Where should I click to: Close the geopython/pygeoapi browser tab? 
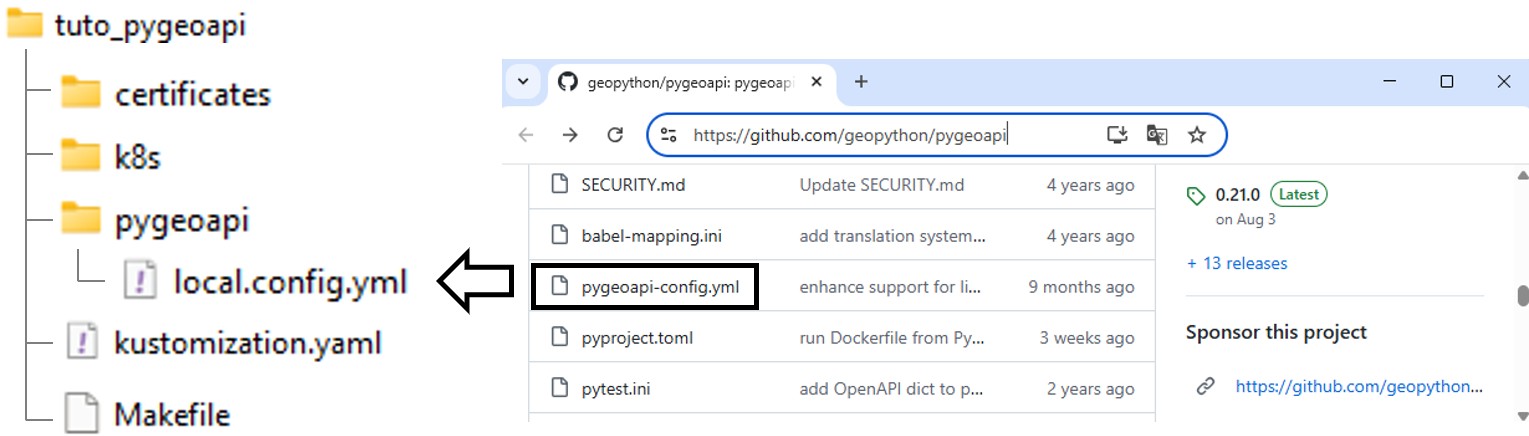(x=816, y=82)
